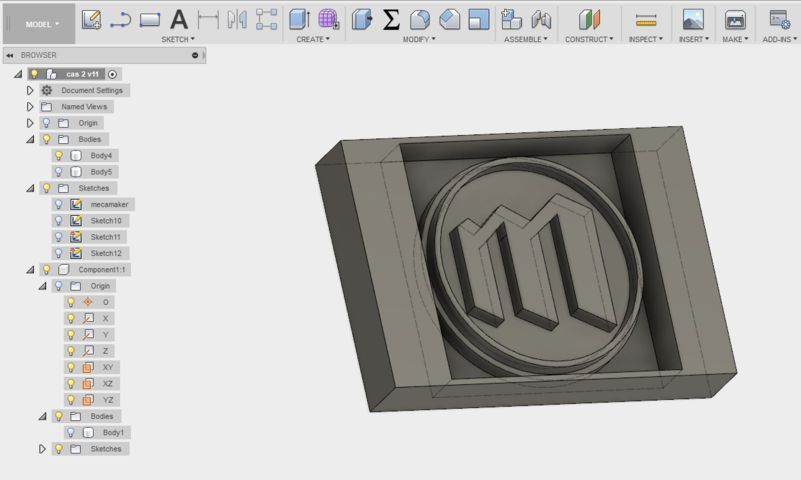Screen dimensions: 801x480
Task: Toggle visibility bulb of Sketch12
Action: point(59,253)
